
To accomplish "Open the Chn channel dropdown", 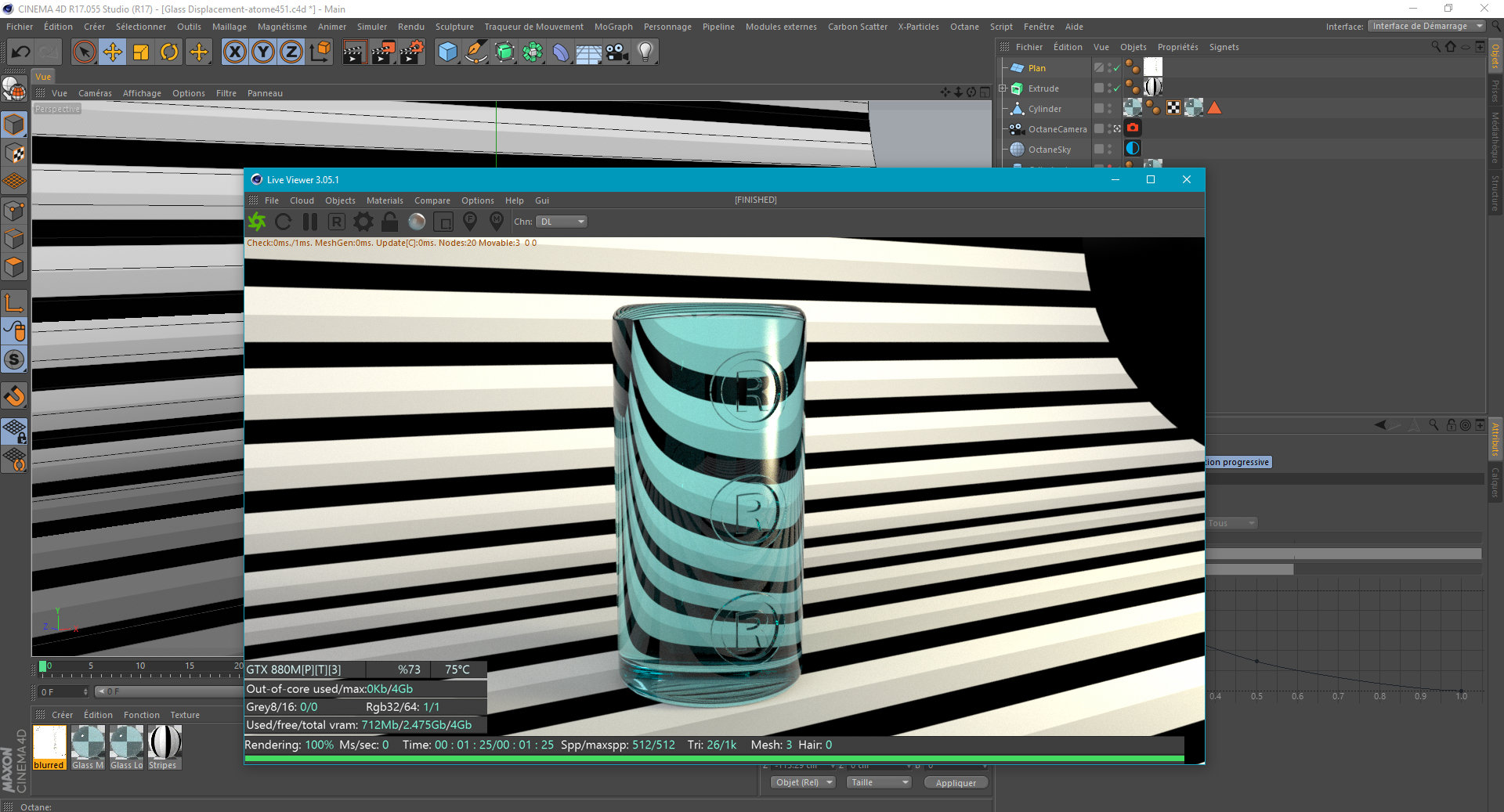I will [562, 222].
